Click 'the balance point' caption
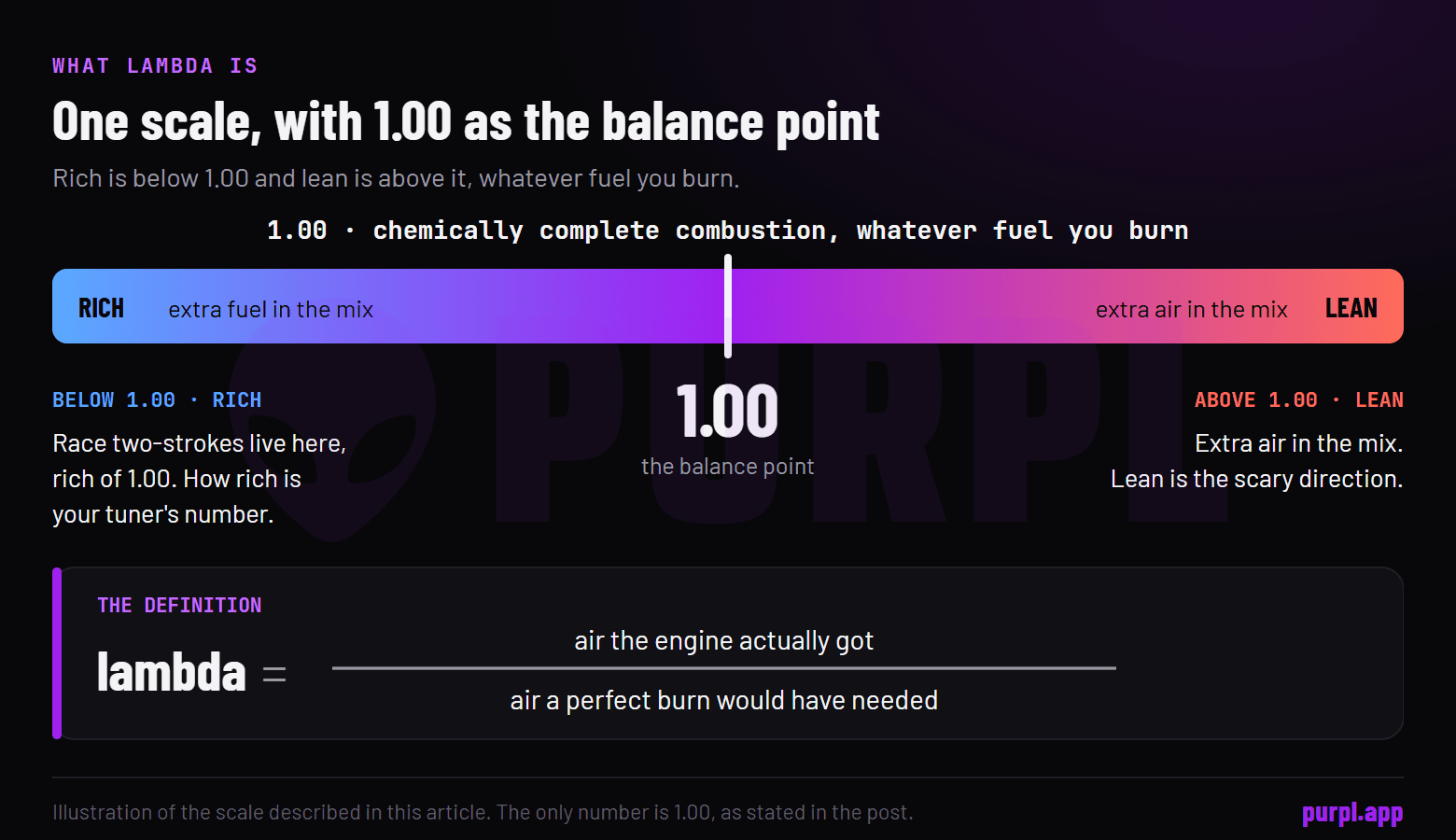Screen dimensions: 1456x840 [728, 467]
